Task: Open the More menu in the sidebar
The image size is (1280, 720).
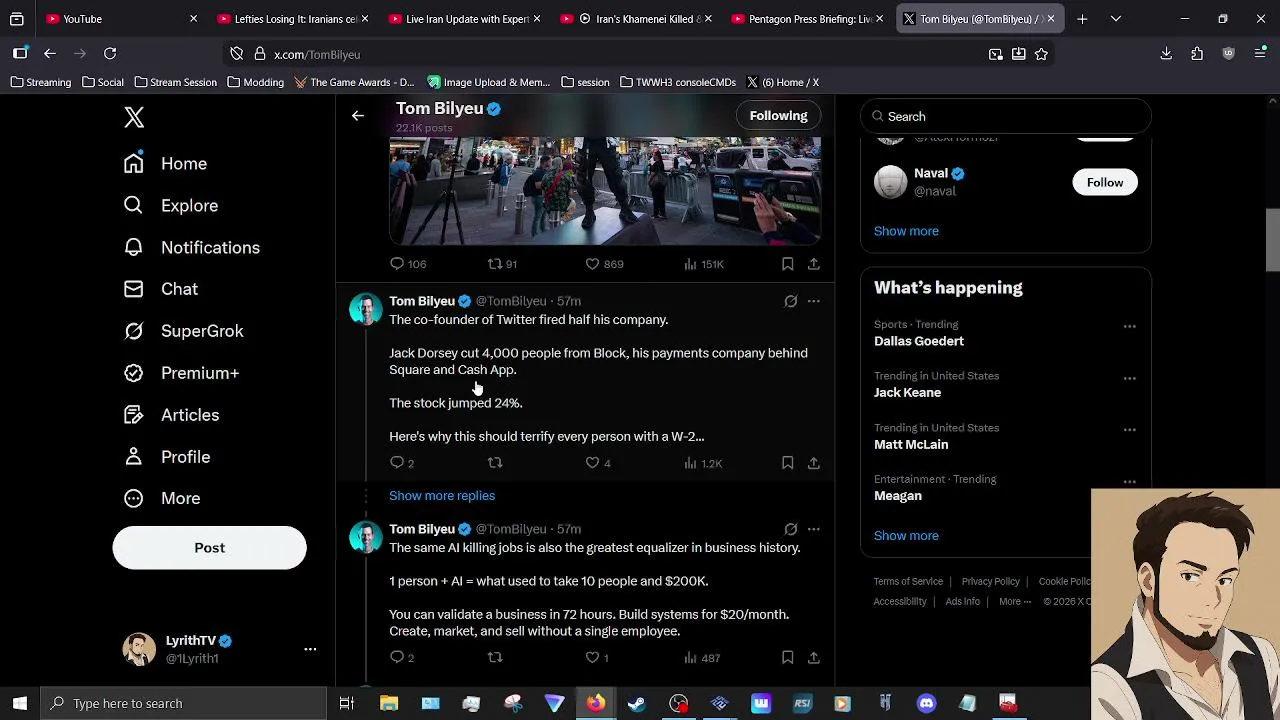Action: (161, 498)
